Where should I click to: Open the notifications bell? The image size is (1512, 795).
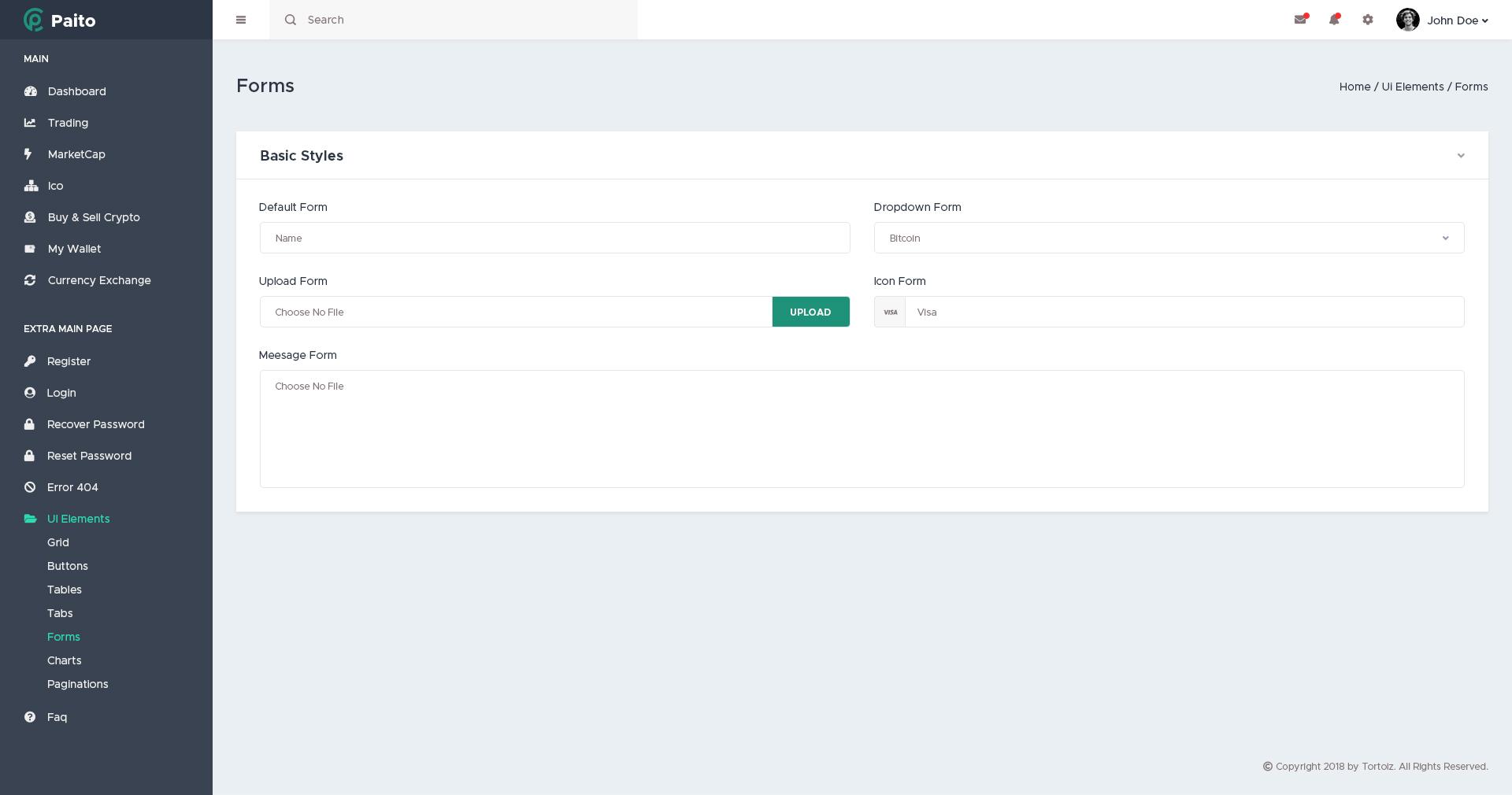point(1334,20)
